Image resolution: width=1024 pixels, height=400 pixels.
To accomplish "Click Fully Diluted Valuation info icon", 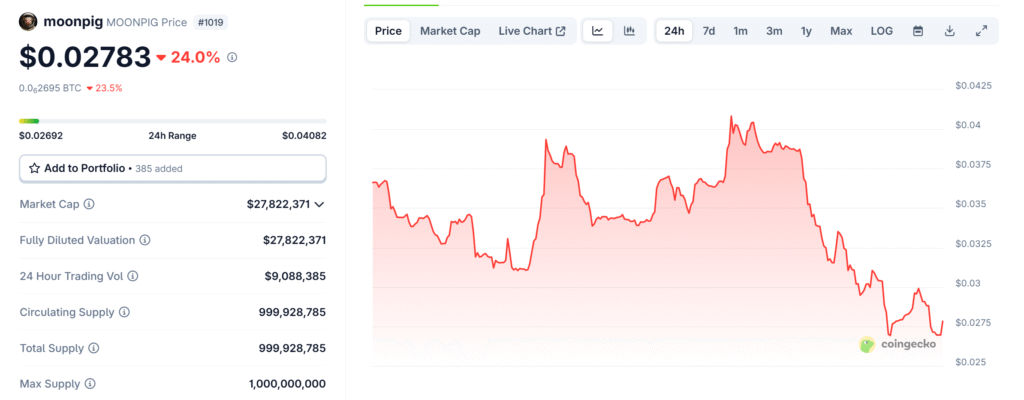I will (x=145, y=240).
